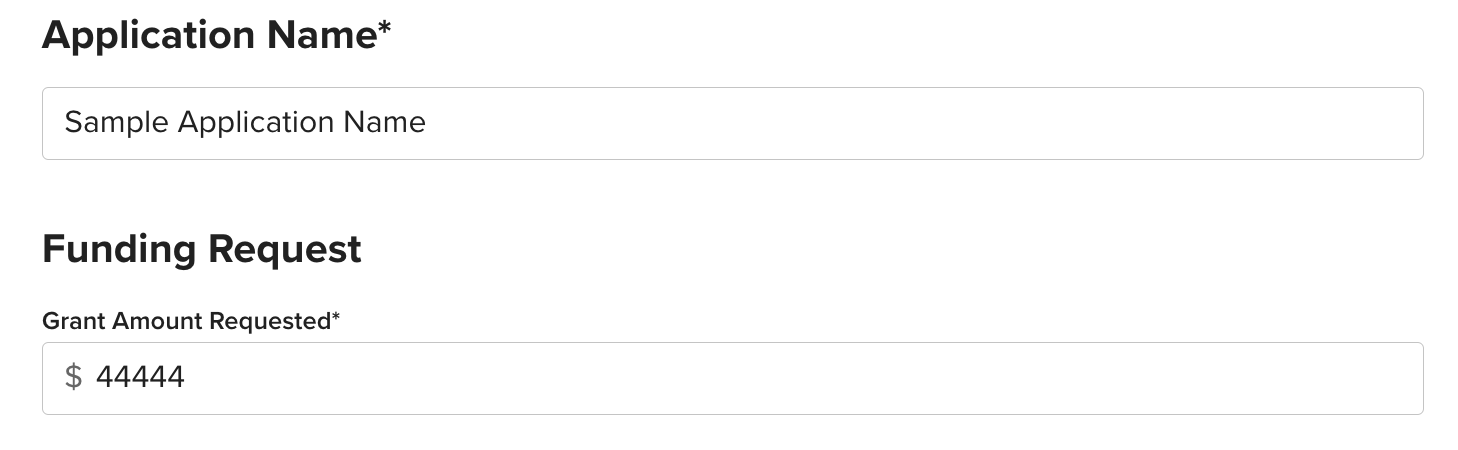This screenshot has height=450, width=1458.
Task: Click the "Grant Amount Requested" field label
Action: tap(186, 321)
